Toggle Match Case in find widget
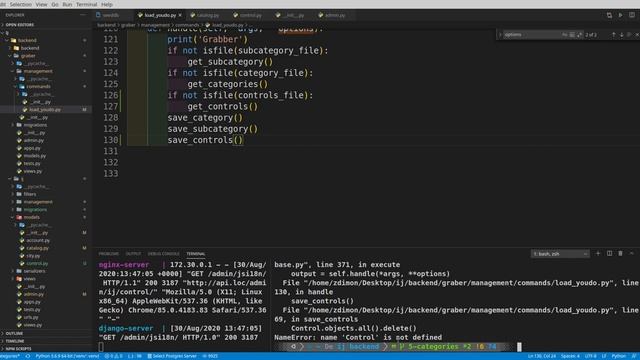Screen dimensions: 640x360 click(565, 35)
